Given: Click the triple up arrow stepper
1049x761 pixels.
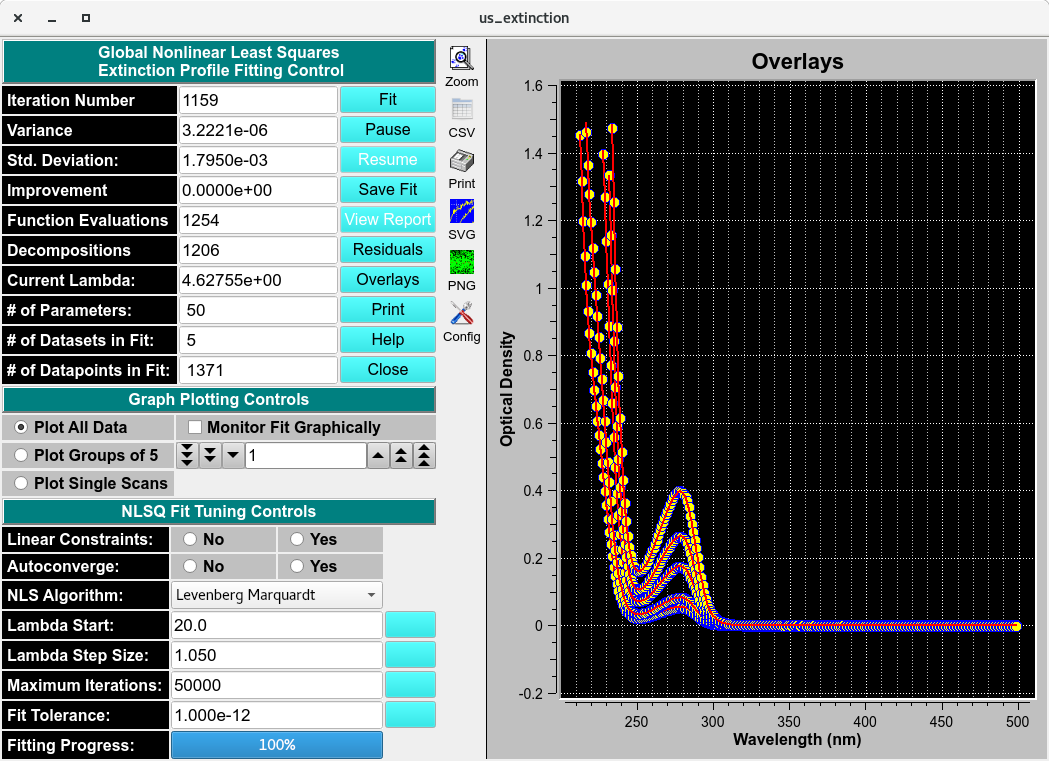Looking at the screenshot, I should tap(424, 456).
